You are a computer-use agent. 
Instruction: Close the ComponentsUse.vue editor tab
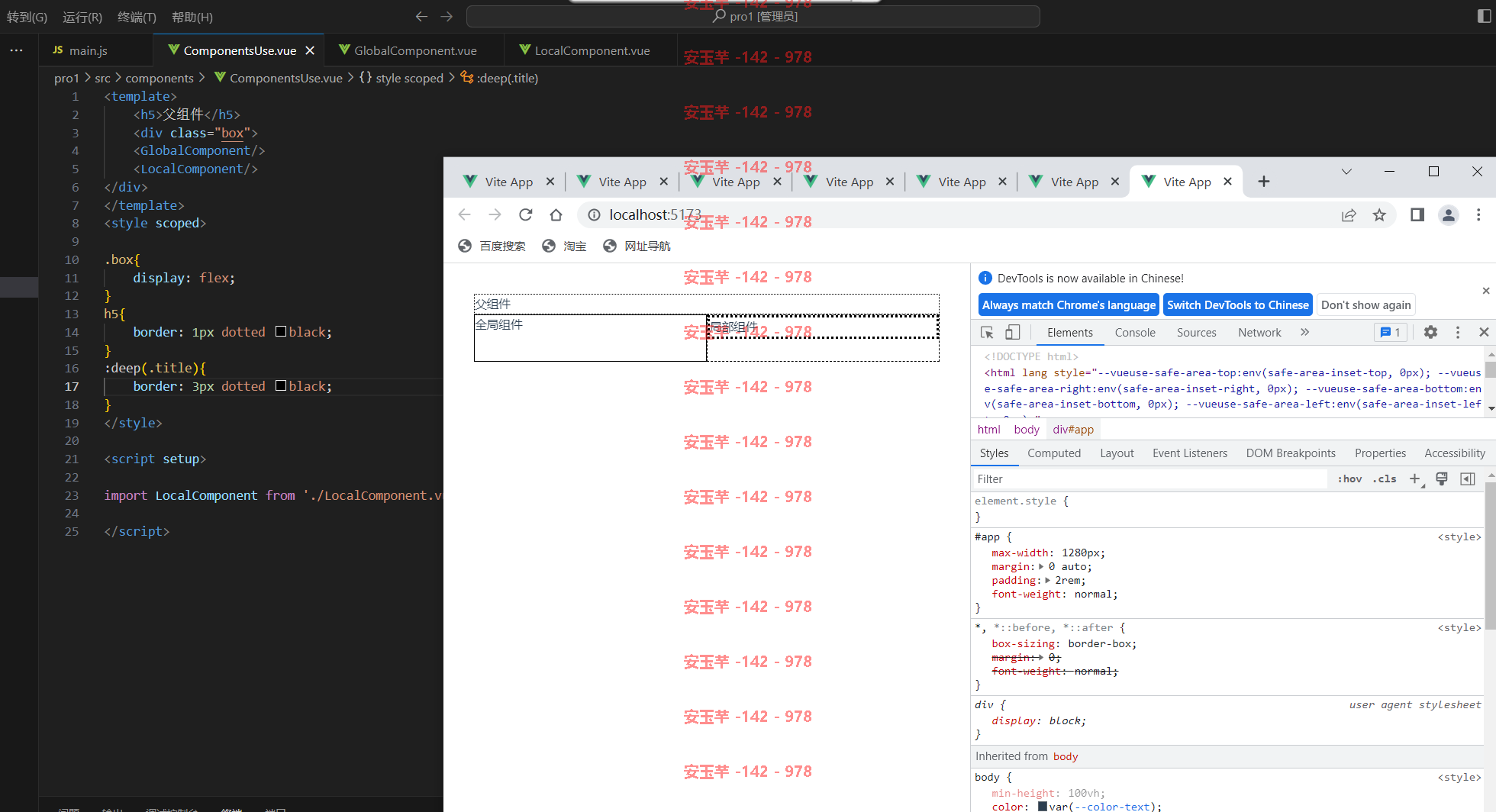(x=310, y=50)
